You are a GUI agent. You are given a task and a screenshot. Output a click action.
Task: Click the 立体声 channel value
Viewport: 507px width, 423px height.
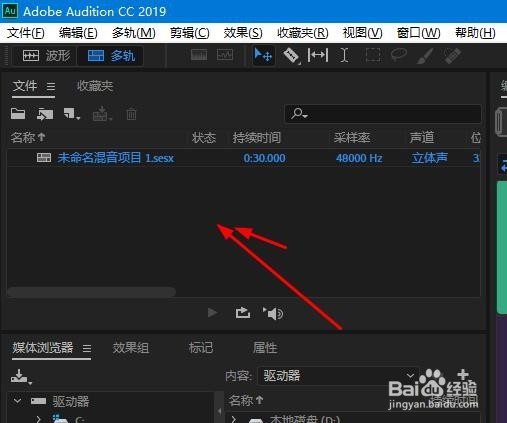coord(429,158)
